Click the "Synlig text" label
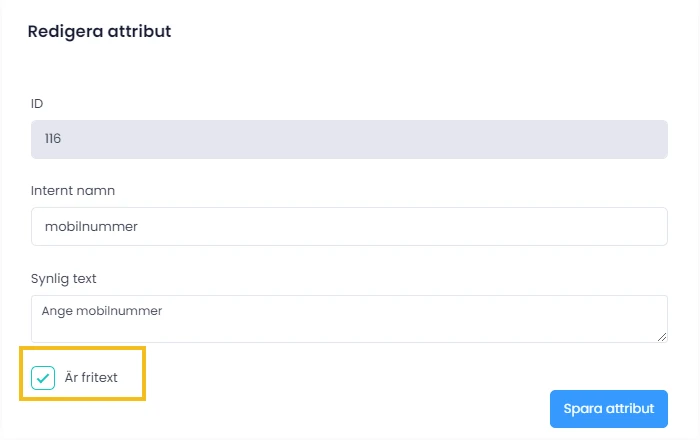Viewport: 700px width, 440px height. [x=63, y=278]
